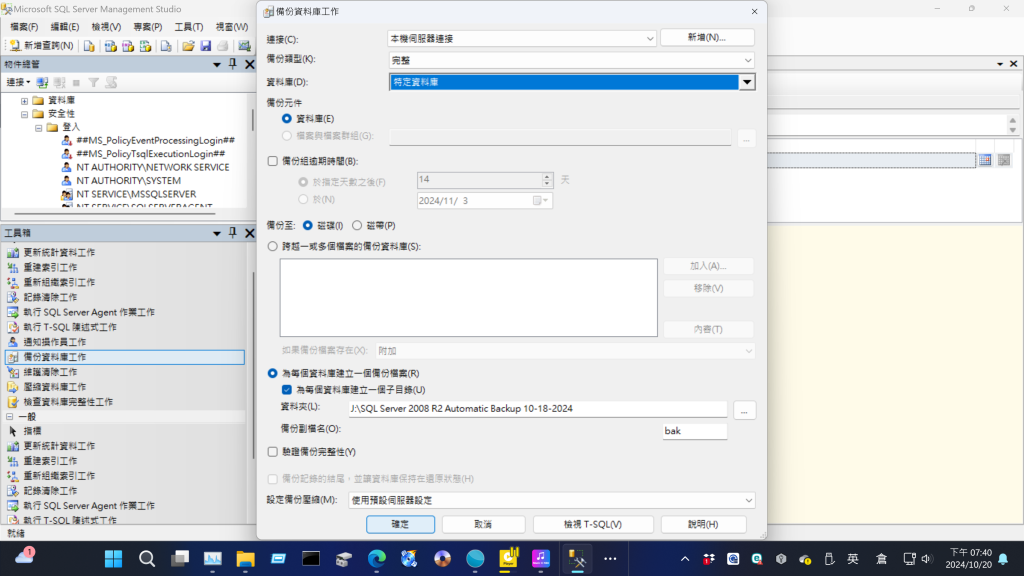Click the 備份副檔名 text field containing bak
This screenshot has height=576, width=1024.
pyautogui.click(x=694, y=431)
